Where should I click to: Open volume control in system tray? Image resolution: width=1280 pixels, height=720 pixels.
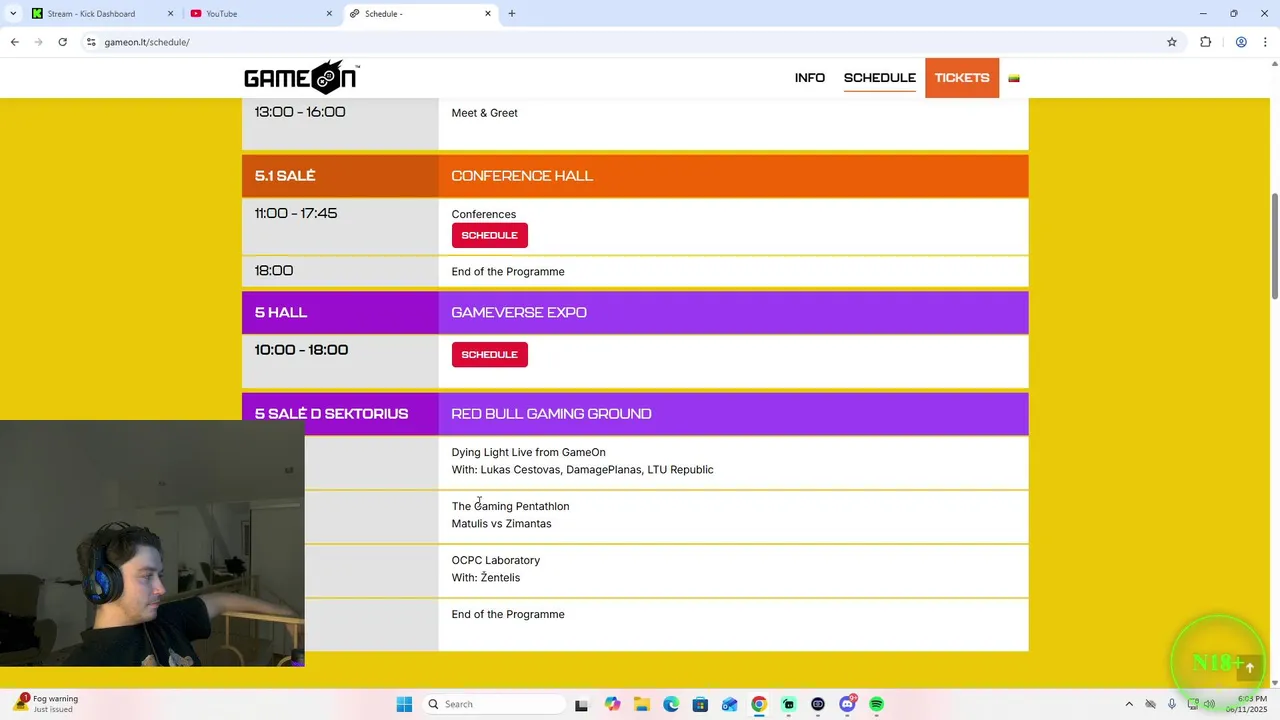pos(1209,704)
